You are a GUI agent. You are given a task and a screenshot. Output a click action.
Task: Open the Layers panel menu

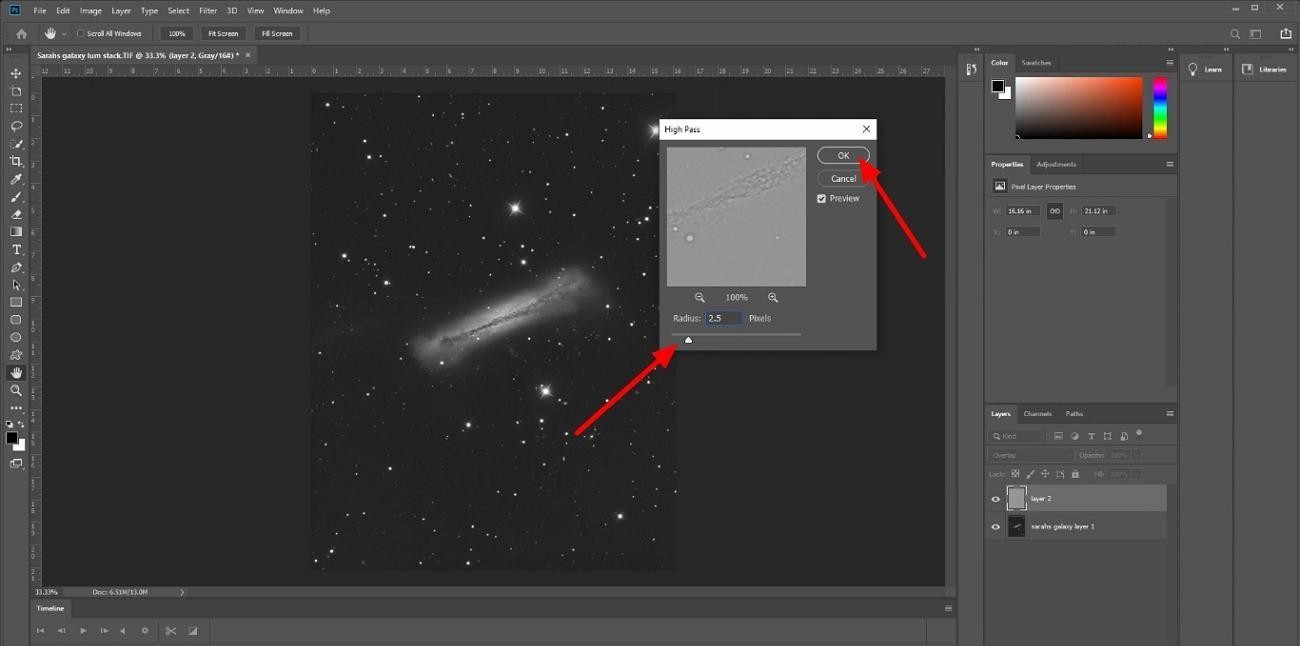click(1169, 413)
